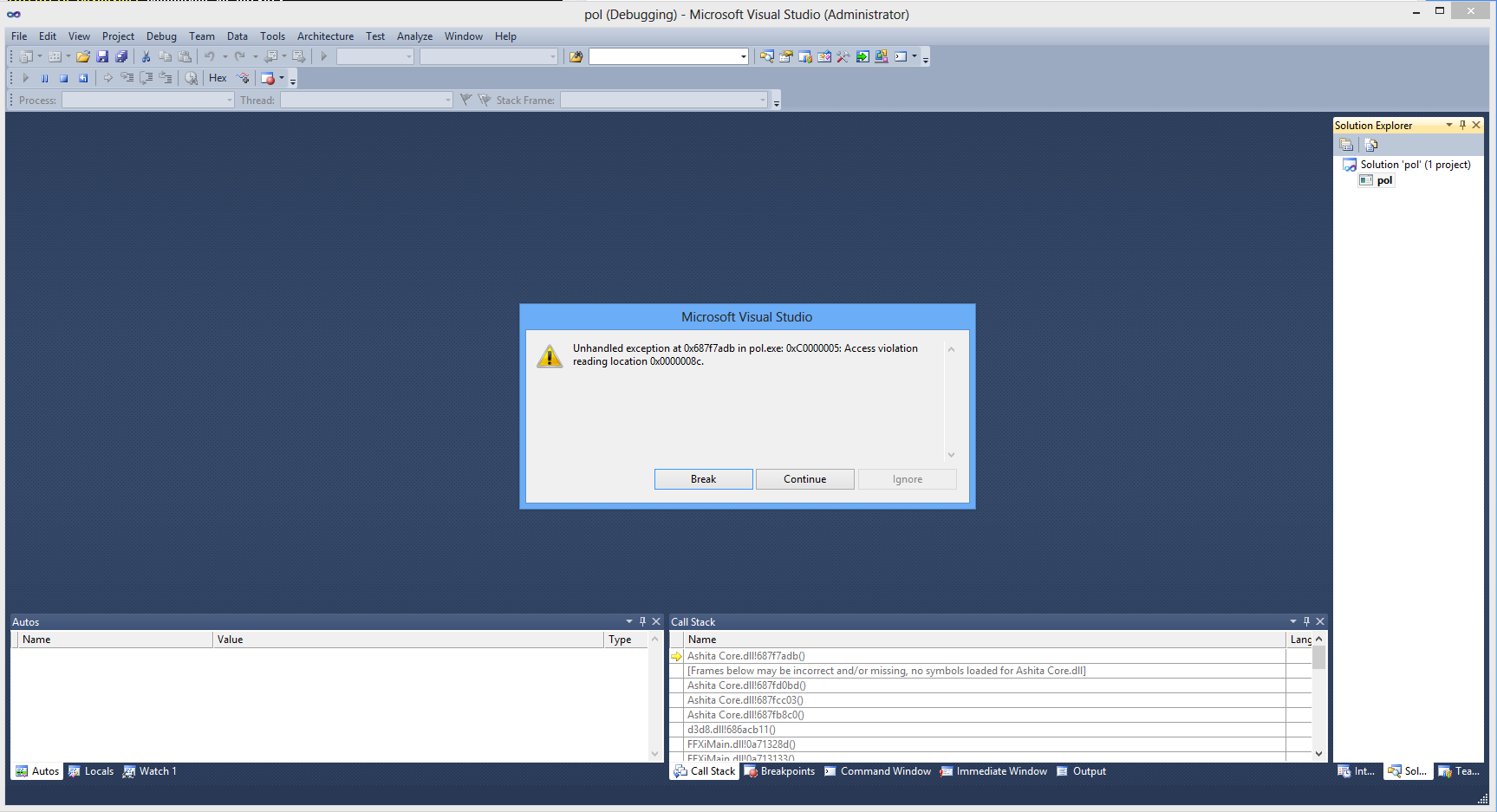Click the Cut scissors icon
The height and width of the screenshot is (812, 1497).
[146, 56]
